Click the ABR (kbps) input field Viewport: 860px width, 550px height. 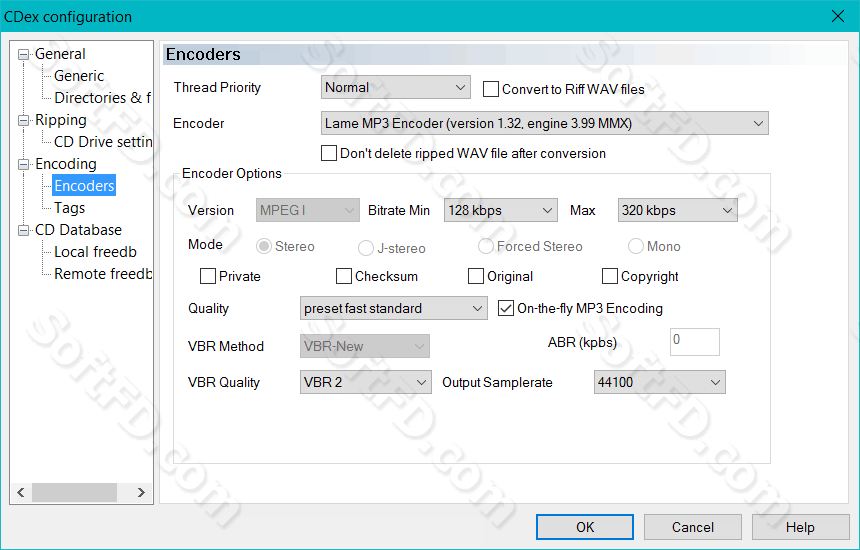(695, 342)
